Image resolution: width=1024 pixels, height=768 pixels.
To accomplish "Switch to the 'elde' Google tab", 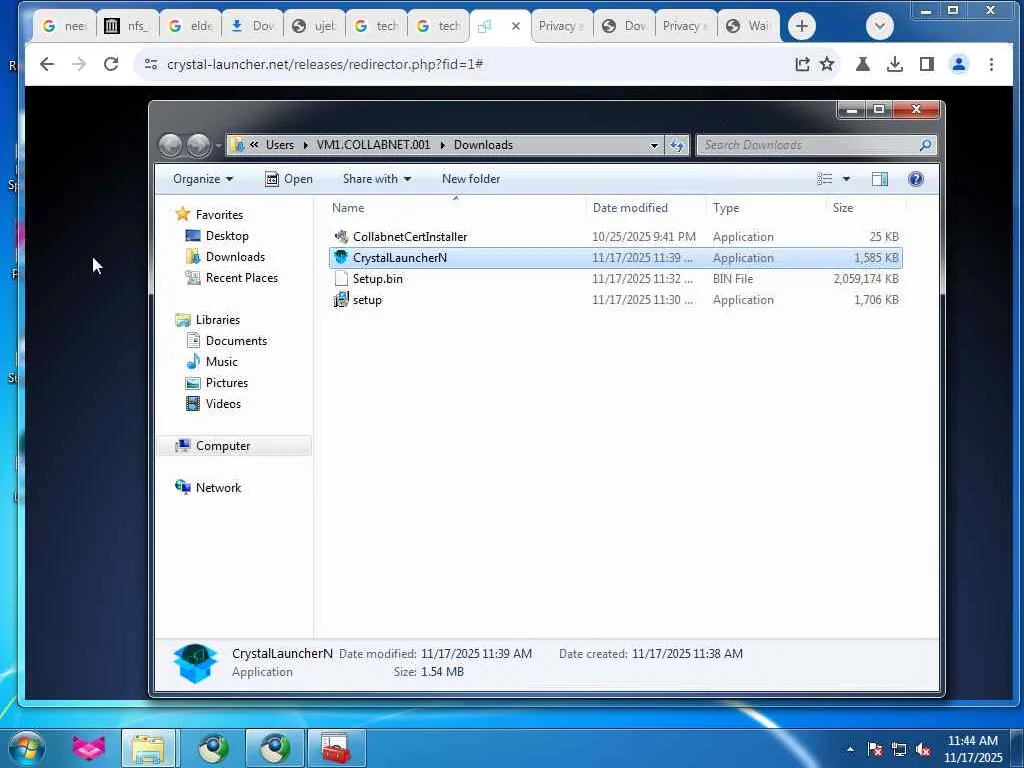I will pyautogui.click(x=191, y=26).
